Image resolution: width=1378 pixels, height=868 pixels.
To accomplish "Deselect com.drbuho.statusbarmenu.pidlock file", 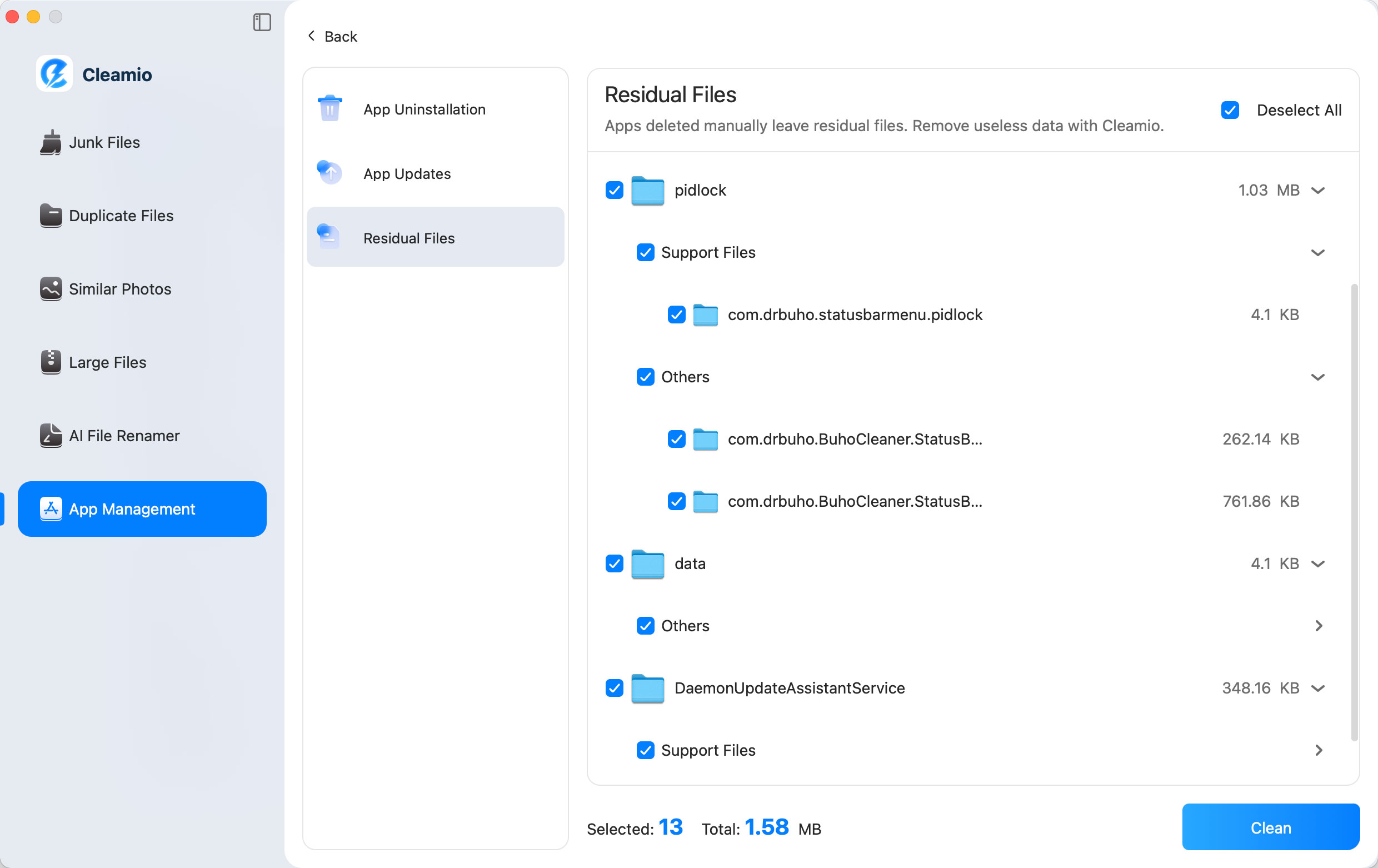I will [x=676, y=314].
